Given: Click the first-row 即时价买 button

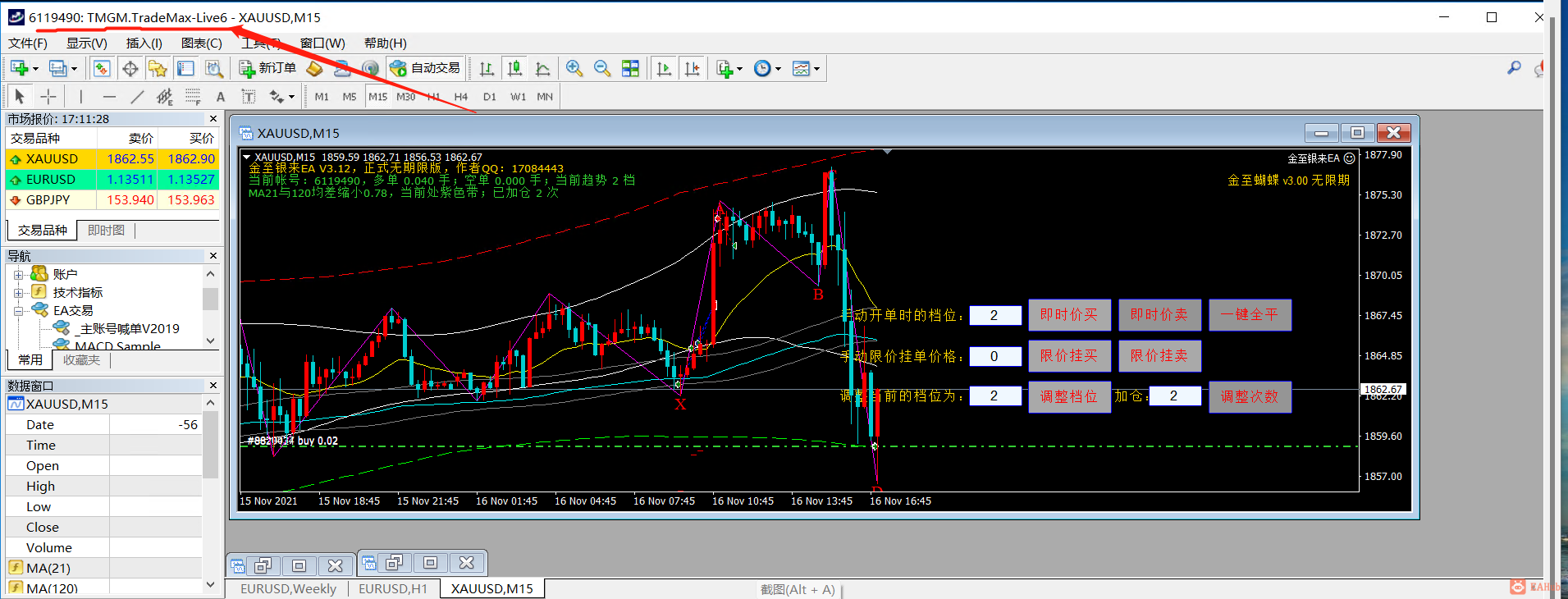Looking at the screenshot, I should [x=1069, y=315].
